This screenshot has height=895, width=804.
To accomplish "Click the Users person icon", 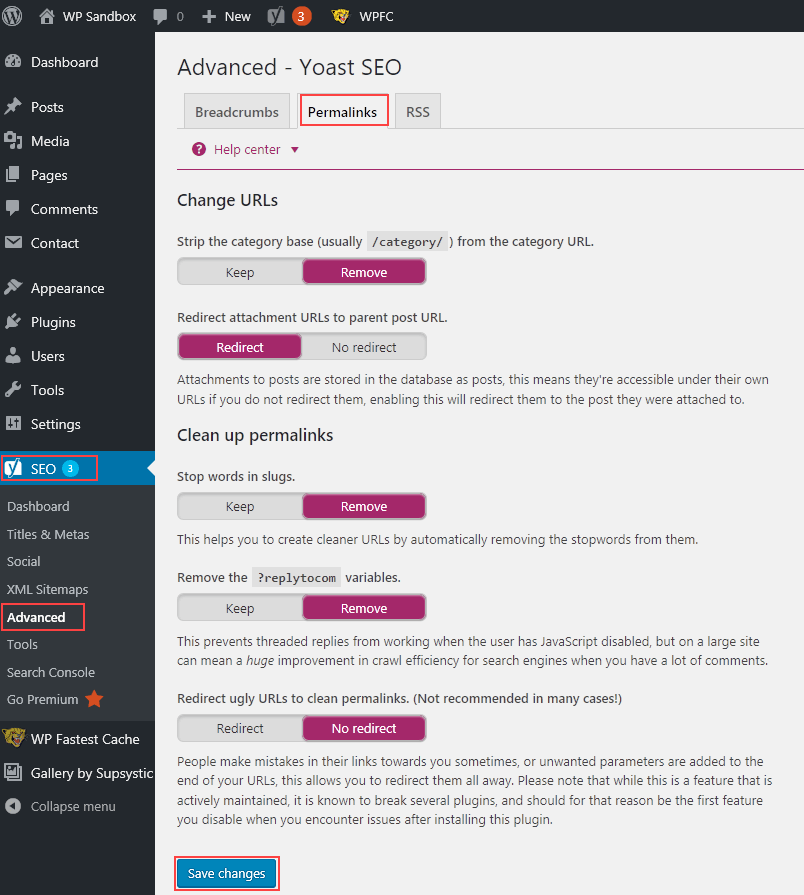I will pyautogui.click(x=13, y=356).
